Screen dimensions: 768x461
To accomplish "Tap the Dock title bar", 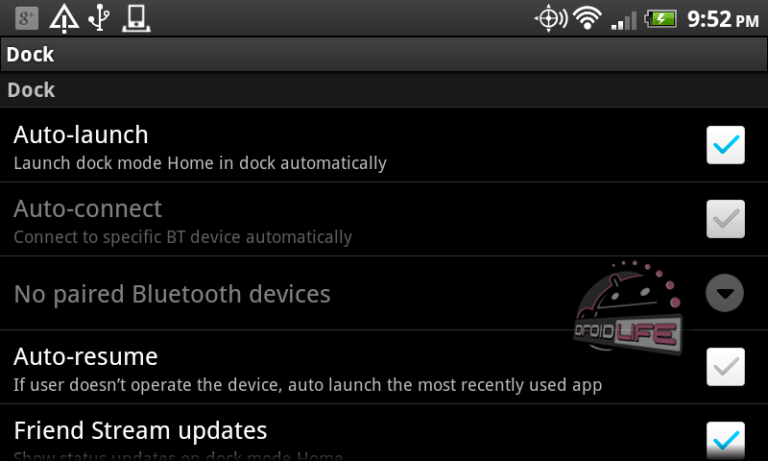I will point(384,54).
